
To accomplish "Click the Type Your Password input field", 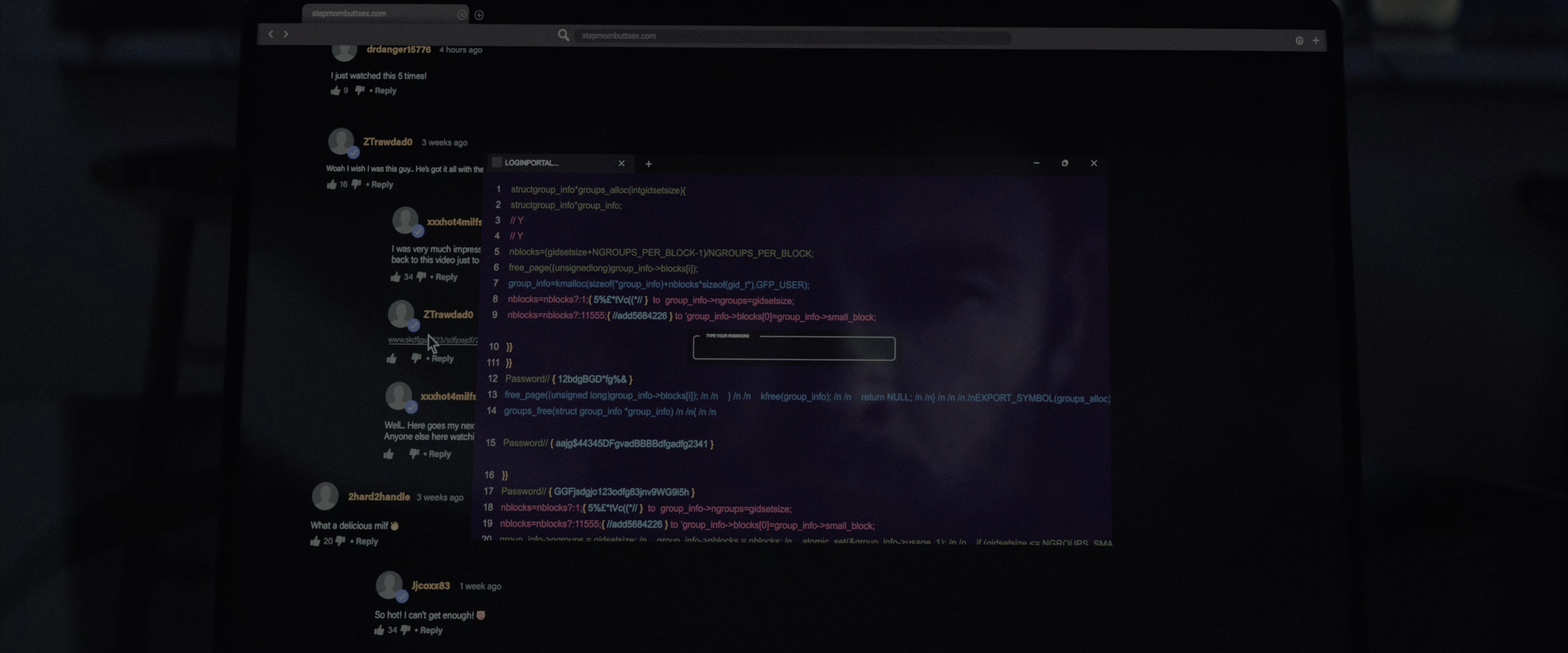I will (x=794, y=349).
